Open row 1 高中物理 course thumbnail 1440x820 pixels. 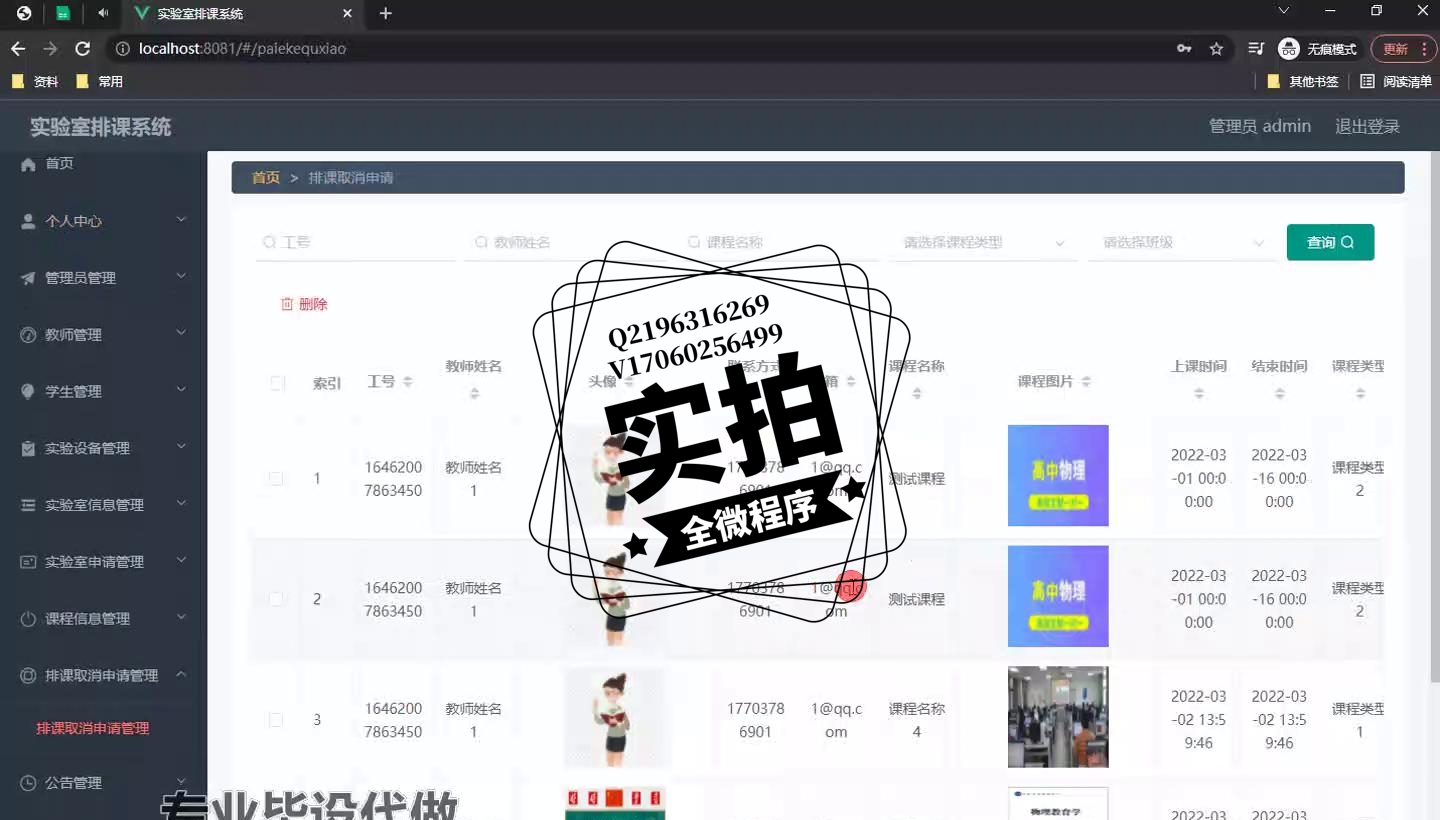pos(1058,476)
